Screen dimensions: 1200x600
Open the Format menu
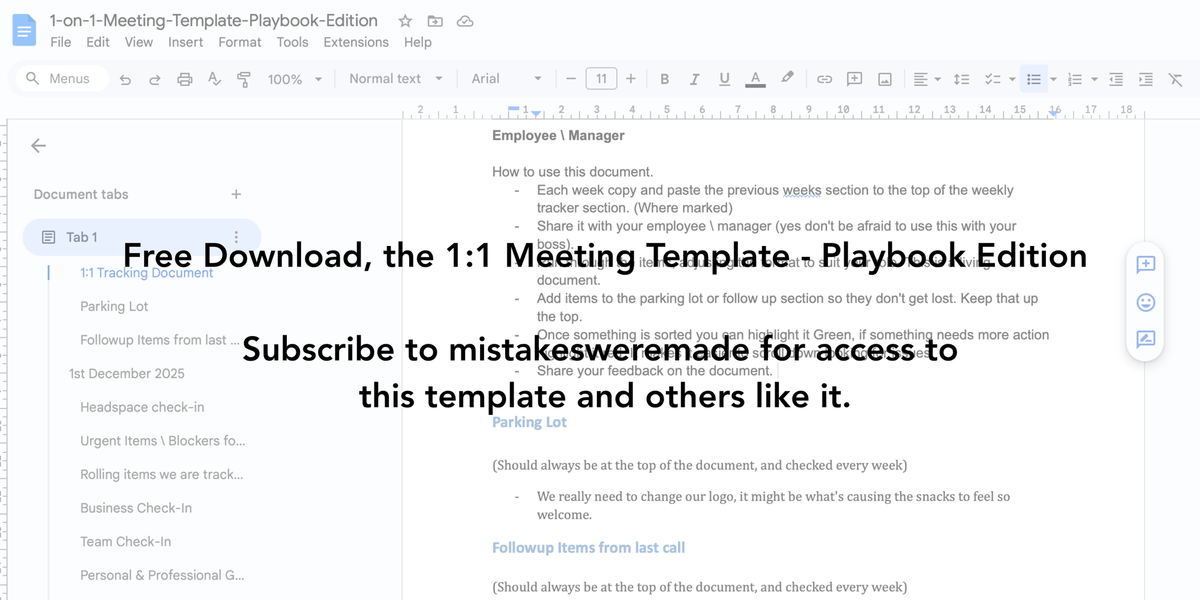point(239,42)
